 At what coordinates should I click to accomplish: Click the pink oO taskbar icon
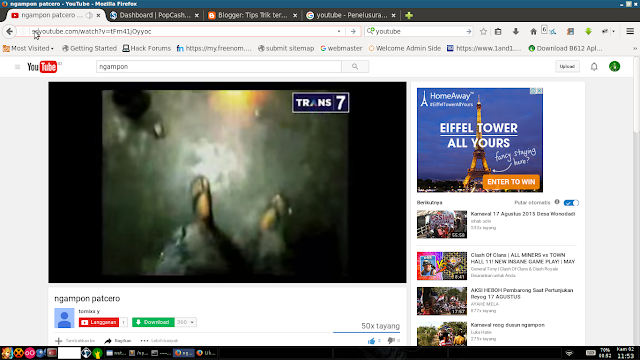(x=29, y=353)
